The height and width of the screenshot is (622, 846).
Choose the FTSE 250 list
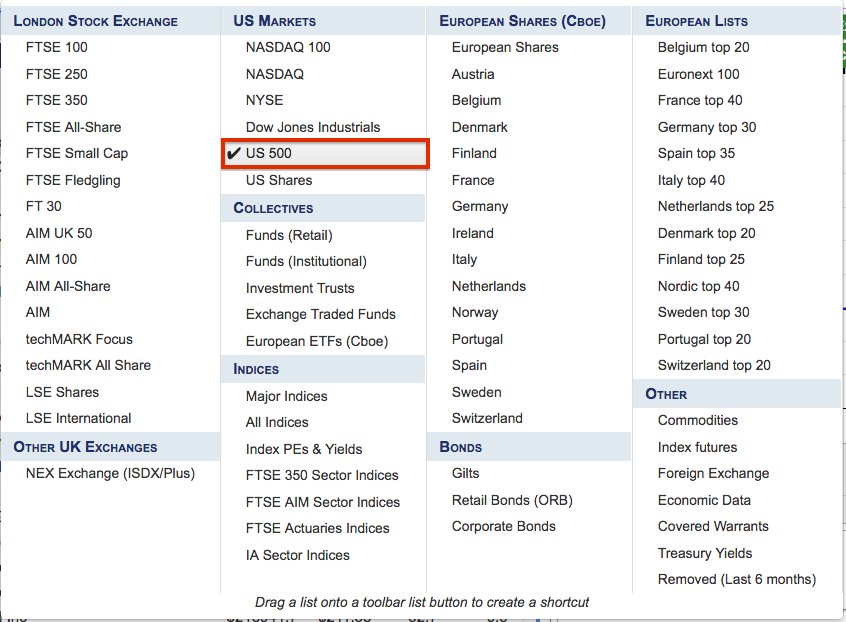[x=57, y=74]
